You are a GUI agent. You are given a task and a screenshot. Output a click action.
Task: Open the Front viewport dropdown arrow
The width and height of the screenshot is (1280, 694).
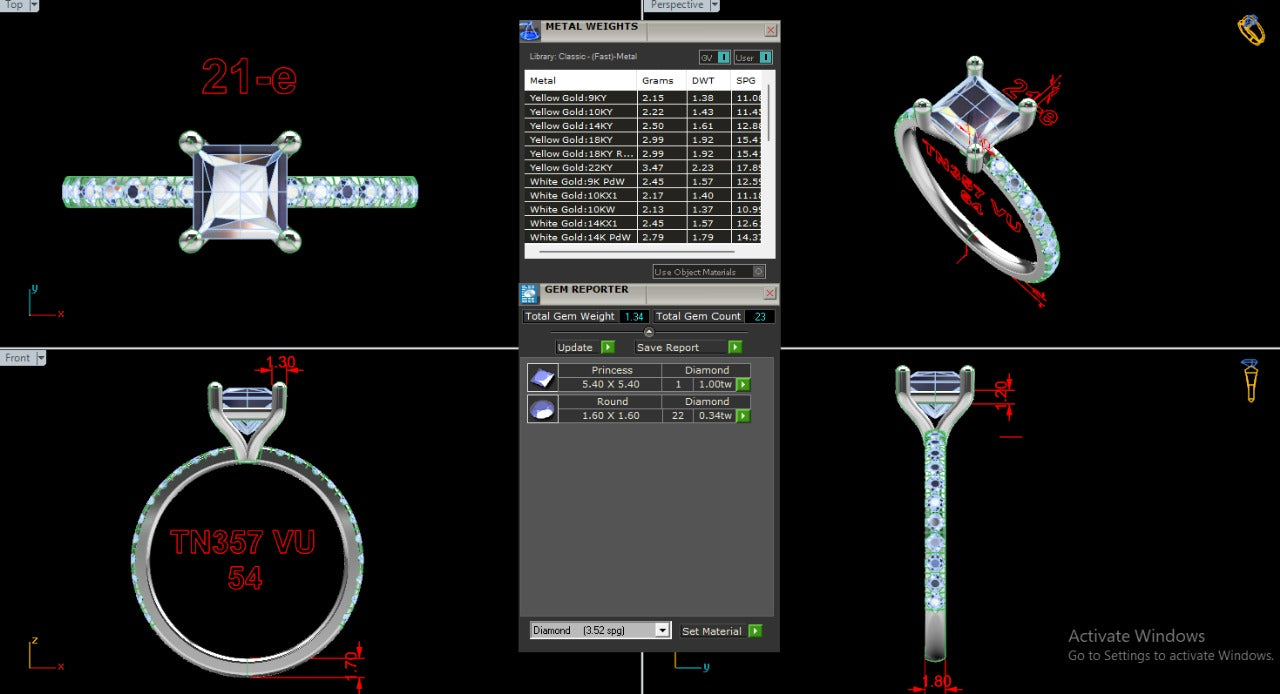(x=40, y=358)
